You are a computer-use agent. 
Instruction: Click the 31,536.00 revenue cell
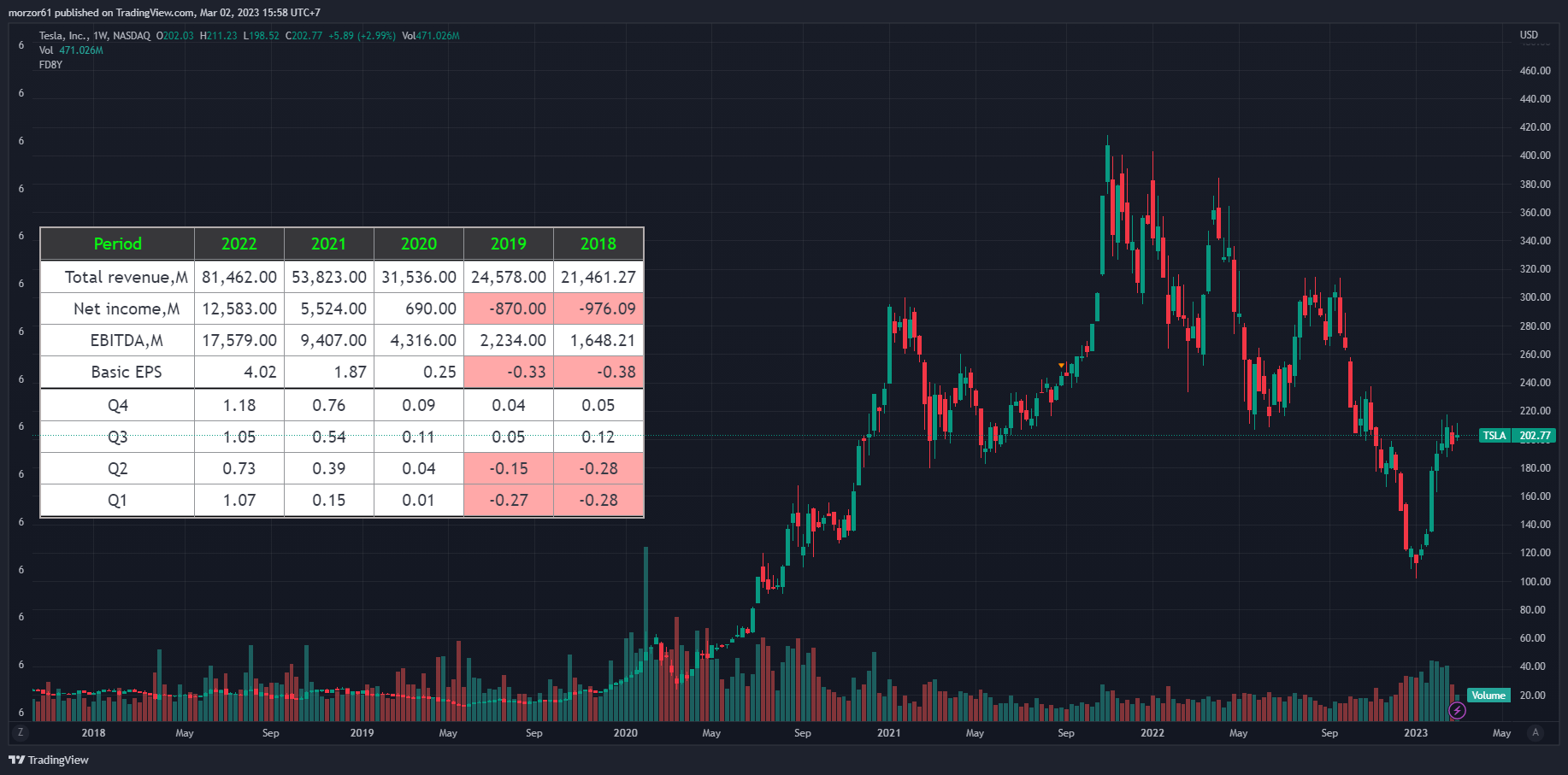tap(419, 277)
